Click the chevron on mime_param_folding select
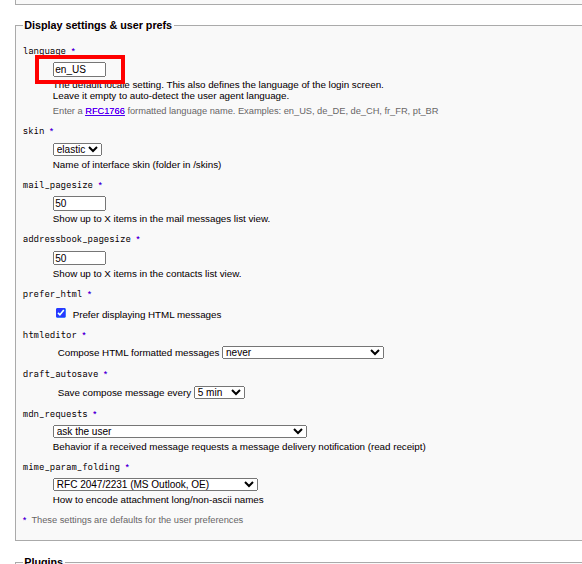582x564 pixels. (x=249, y=485)
